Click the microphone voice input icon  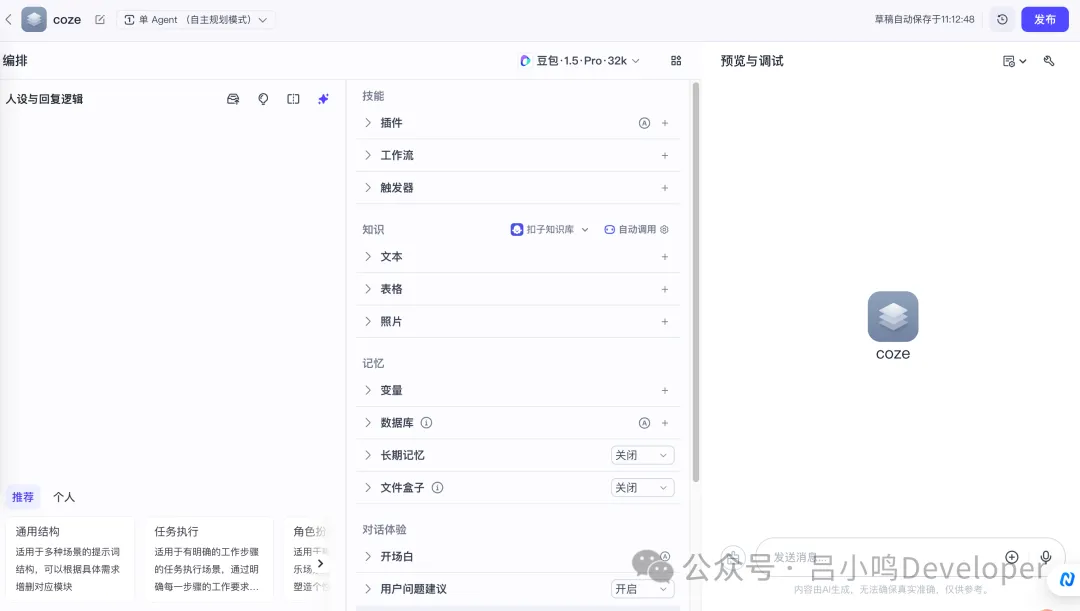(x=1046, y=557)
